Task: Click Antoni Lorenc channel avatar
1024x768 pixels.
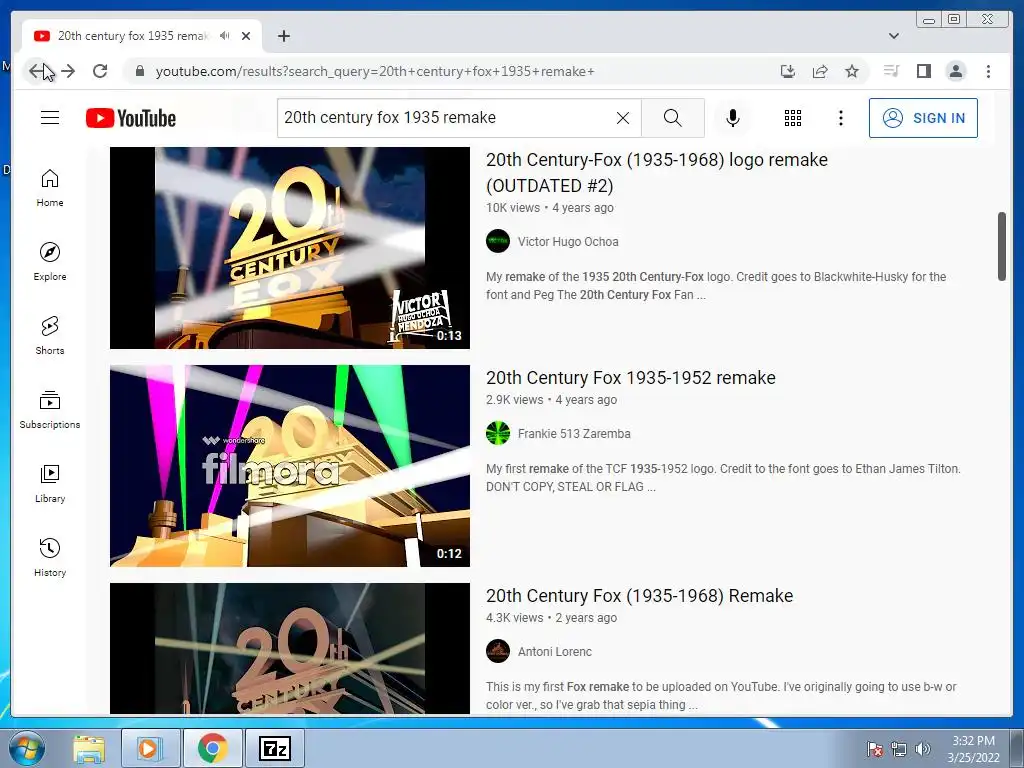Action: (498, 651)
